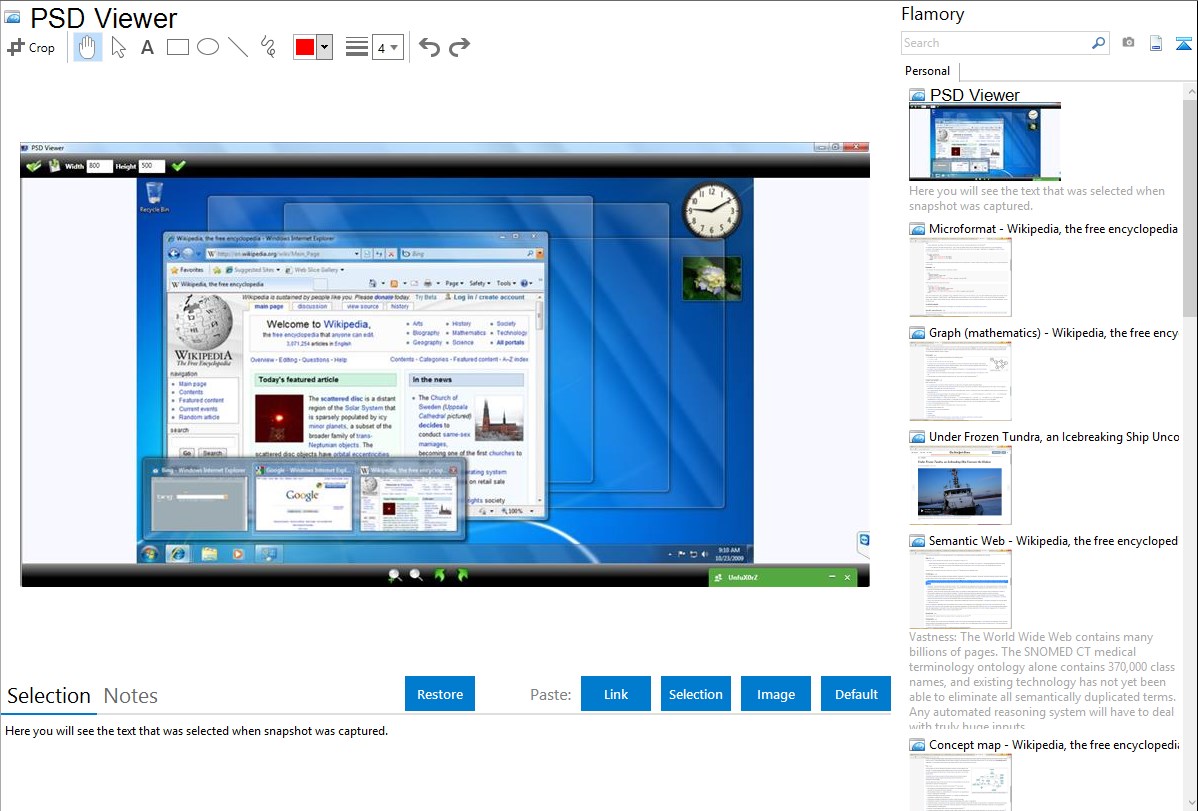This screenshot has height=811, width=1198.
Task: Click the window icon beside Graph (mathematics) title
Action: (x=917, y=333)
